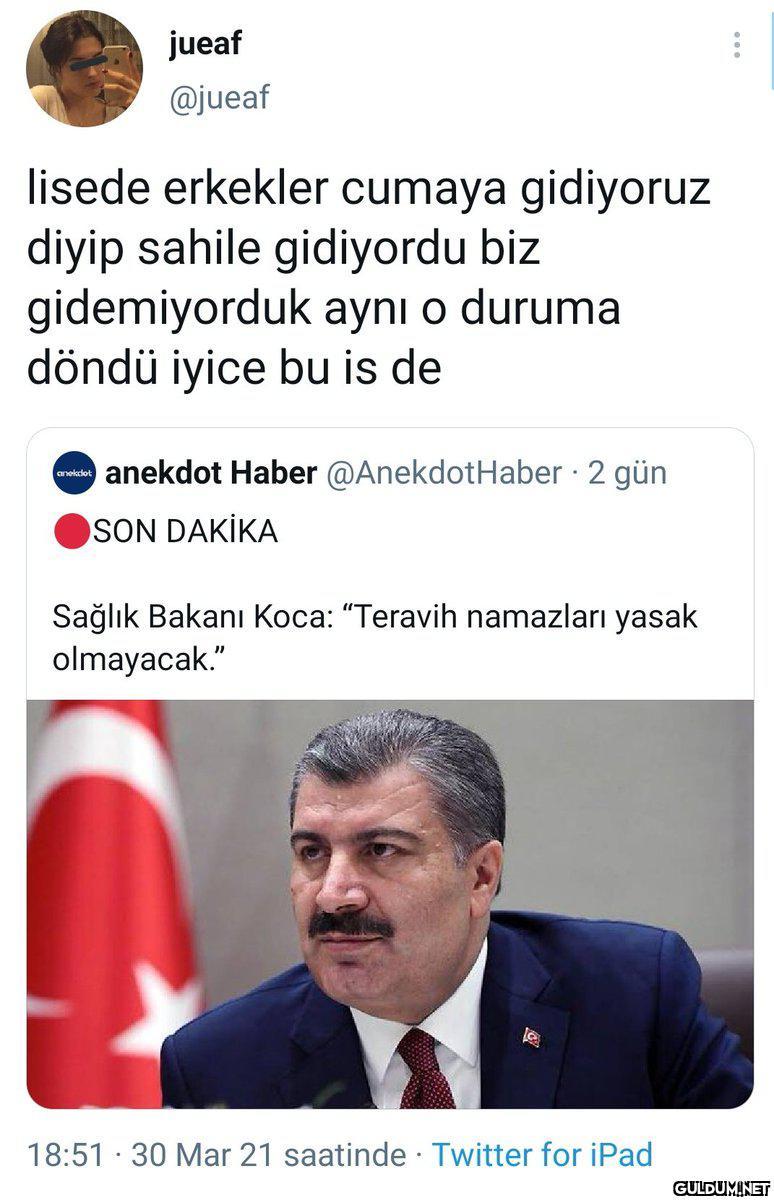Click the '2 gün' quoted tweet timestamp
Viewport: 774px width, 1200px height.
[627, 473]
